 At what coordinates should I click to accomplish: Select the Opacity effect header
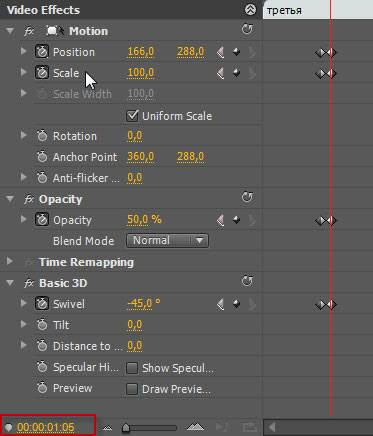tap(61, 199)
